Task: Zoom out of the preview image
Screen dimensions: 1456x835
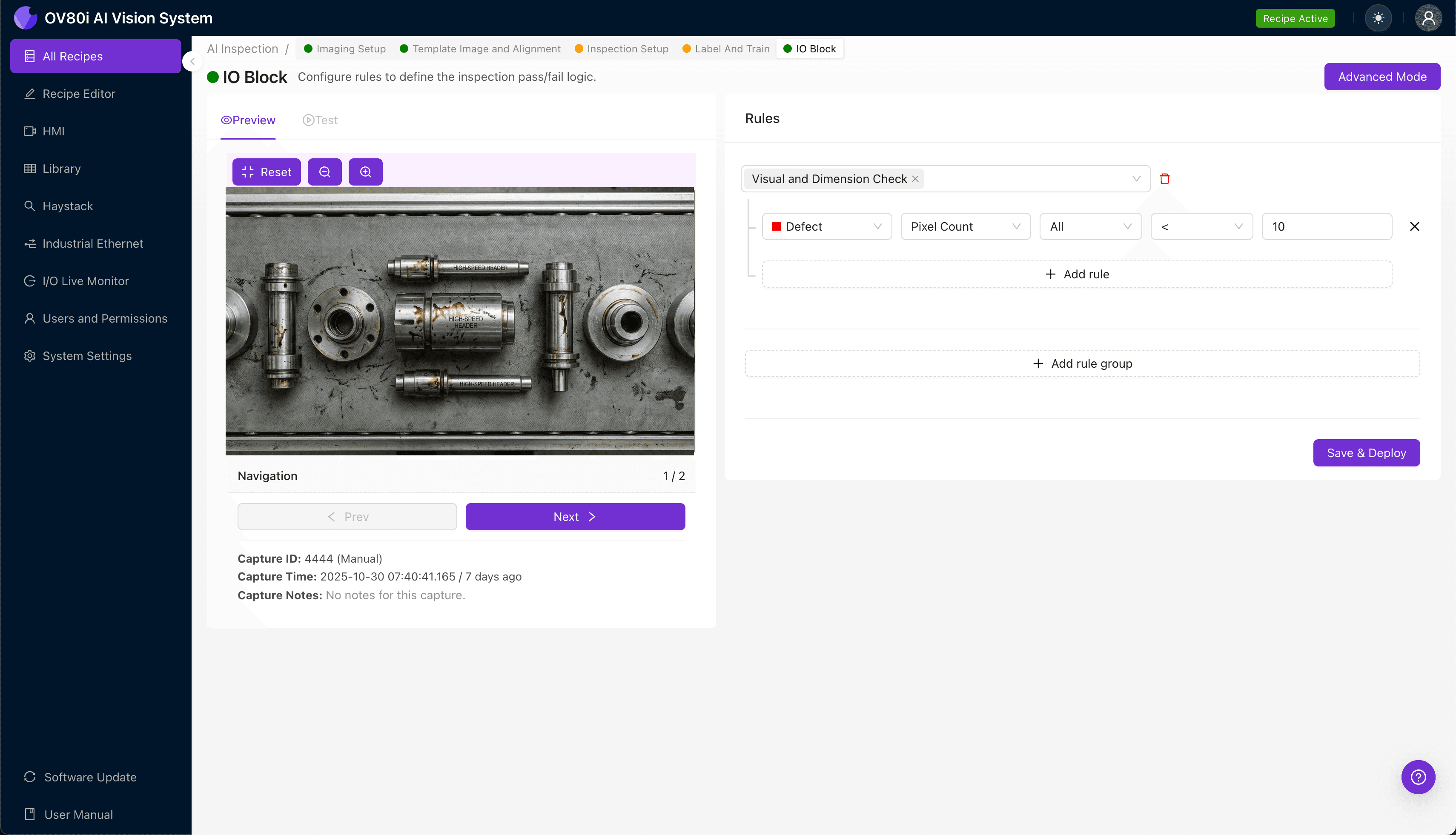Action: pos(325,172)
